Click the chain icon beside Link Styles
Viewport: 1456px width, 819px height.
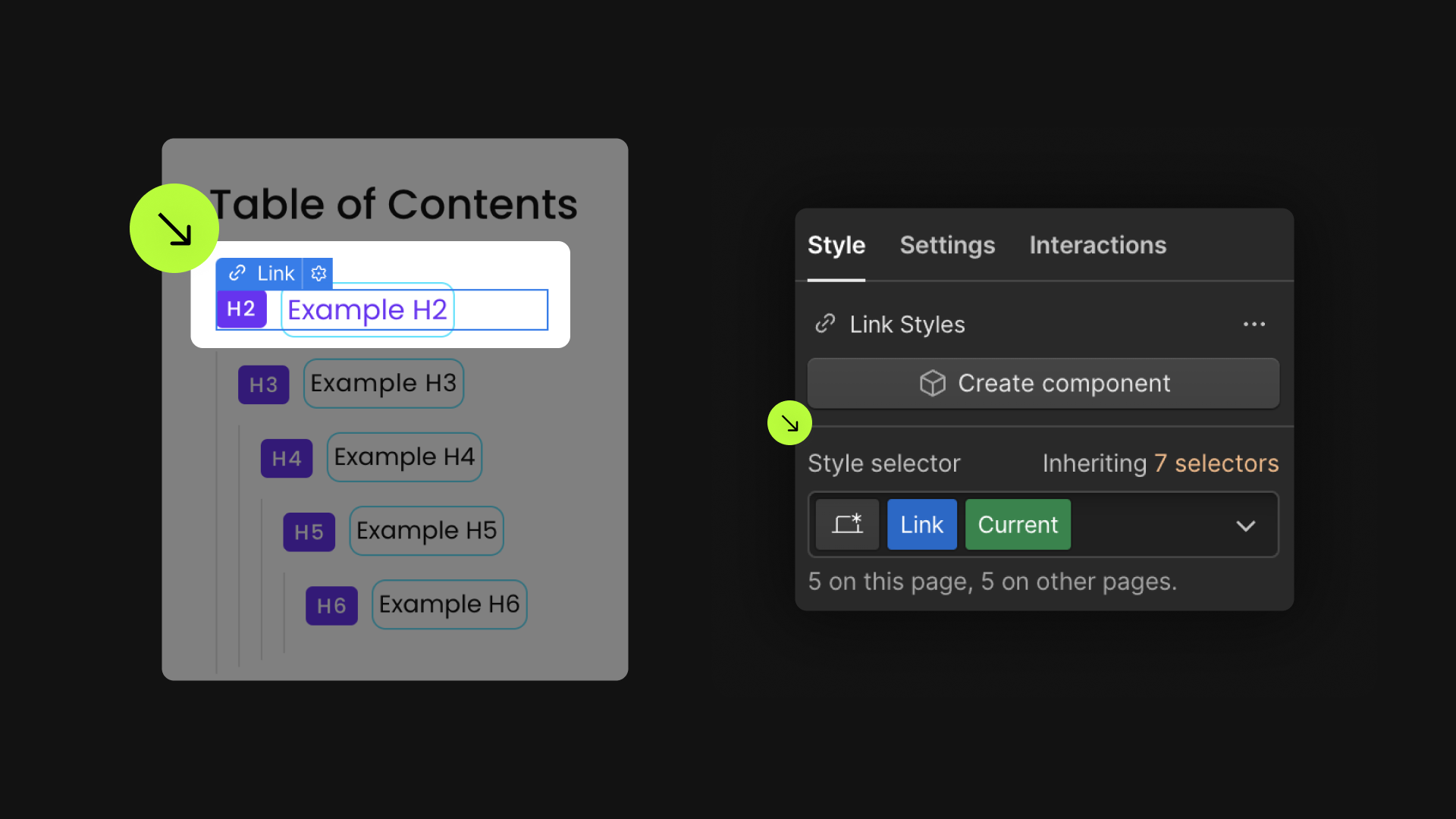tap(825, 324)
